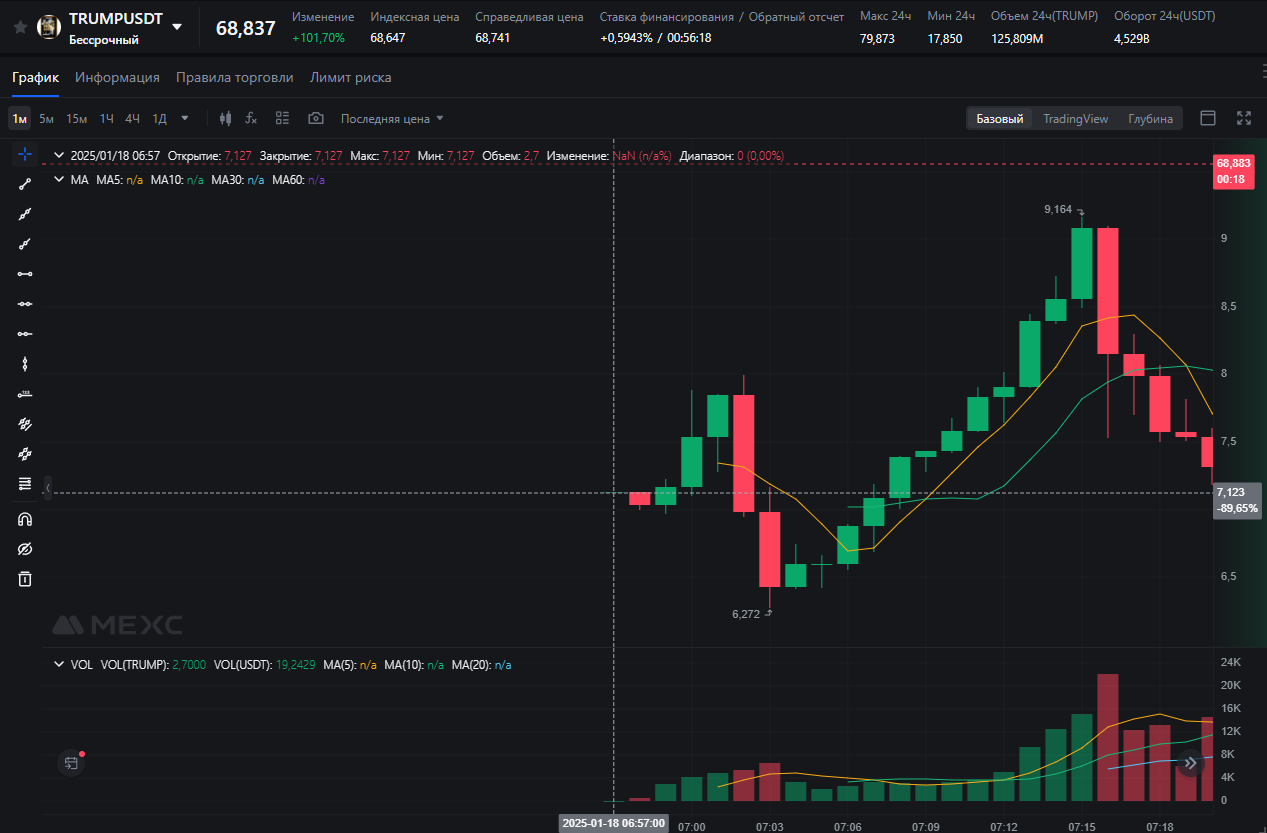This screenshot has height=833, width=1267.
Task: Click the Справедливая цена value 68,741
Action: 492,38
